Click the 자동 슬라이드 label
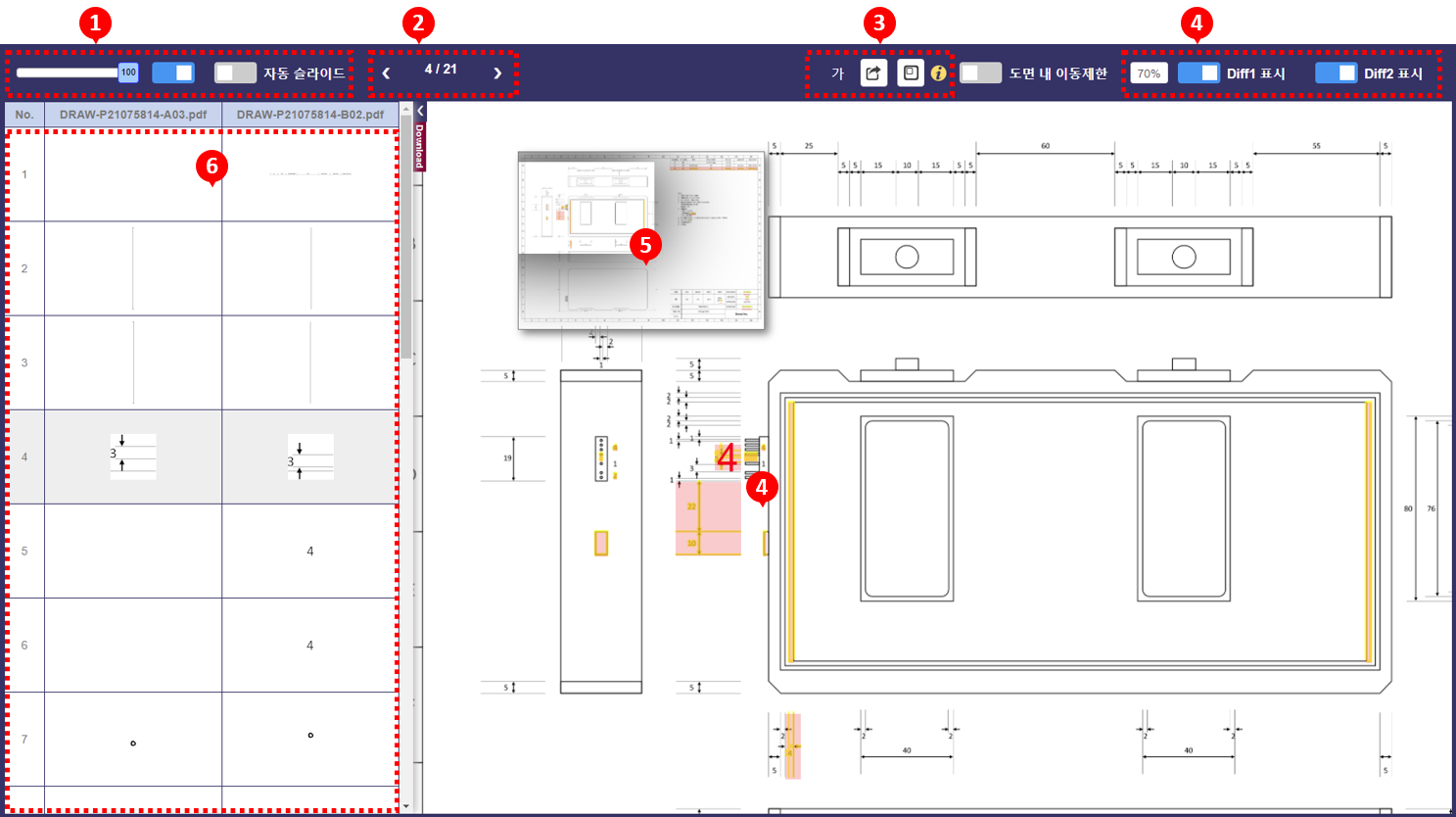This screenshot has width=1456, height=817. point(305,73)
